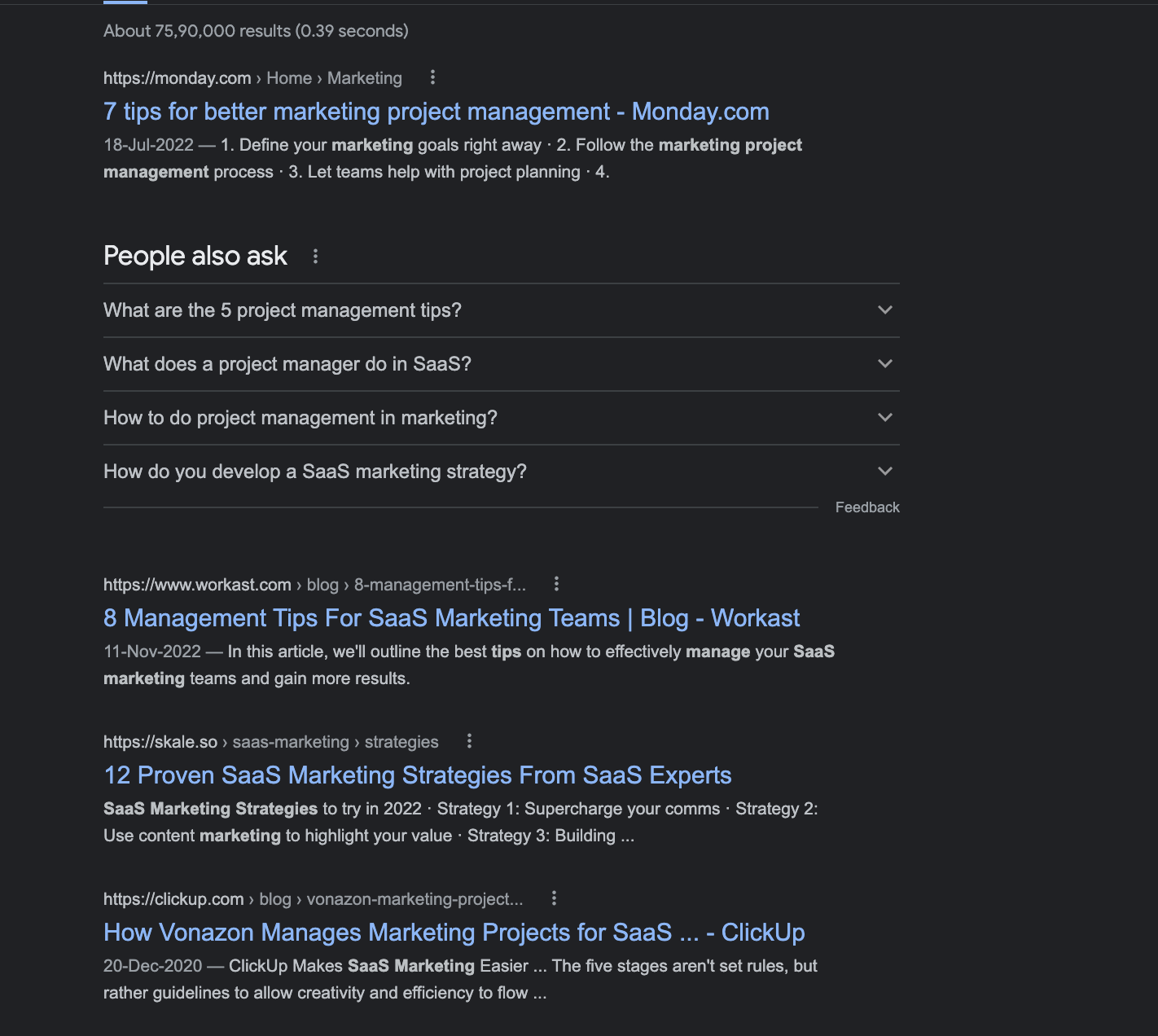Open three-dot menu beside clickup.com result
Image resolution: width=1158 pixels, height=1036 pixels.
(x=554, y=898)
